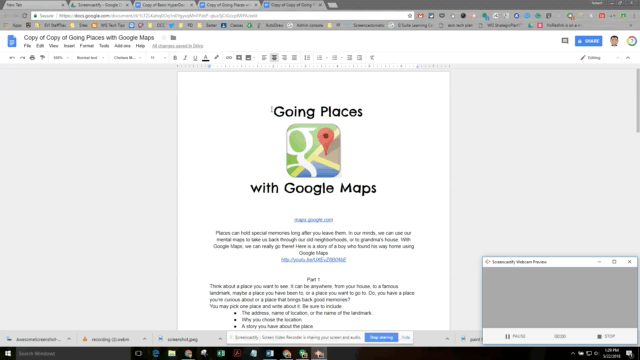Add a comment from toolbar
The width and height of the screenshot is (640, 360).
click(x=239, y=58)
